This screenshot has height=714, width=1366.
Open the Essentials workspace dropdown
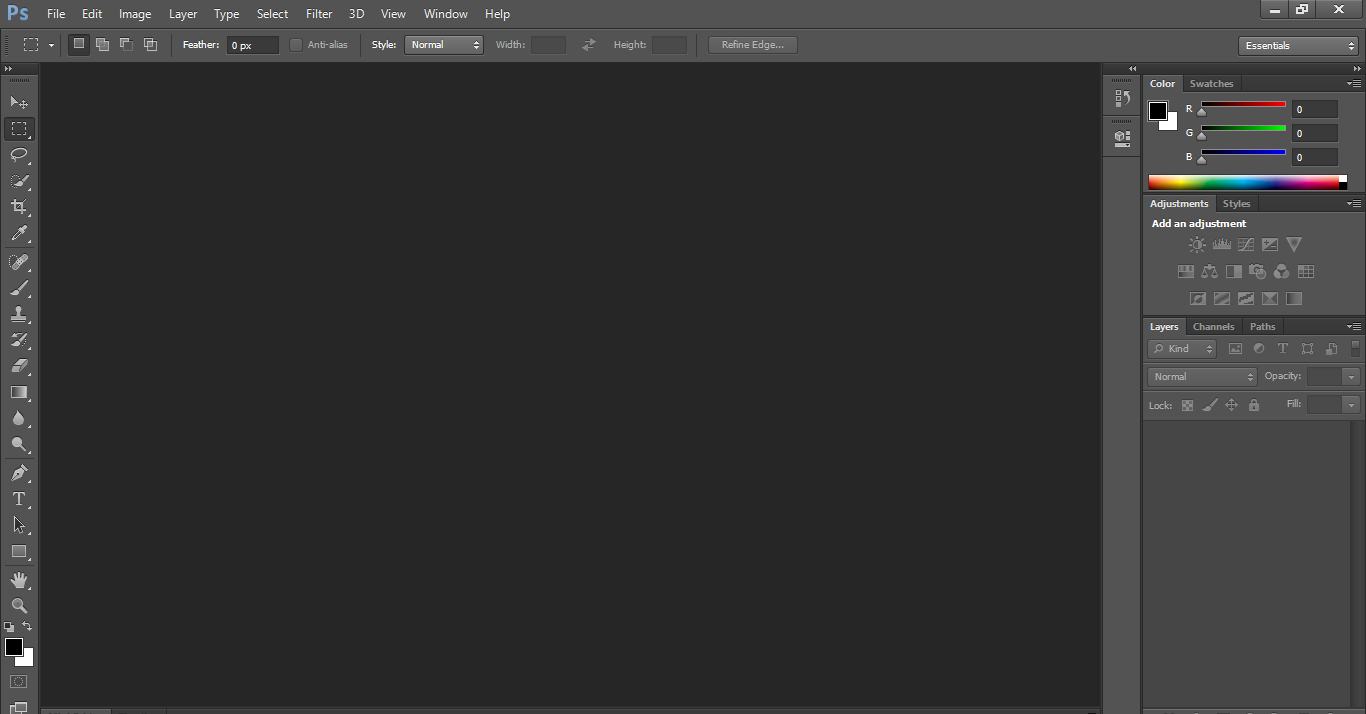point(1297,45)
